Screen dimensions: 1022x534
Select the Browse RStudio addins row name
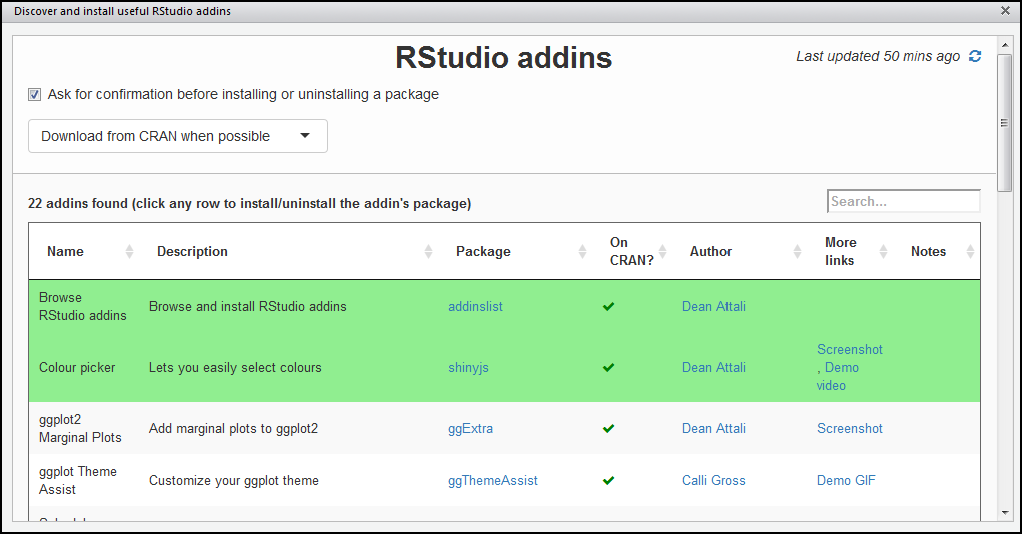point(83,306)
